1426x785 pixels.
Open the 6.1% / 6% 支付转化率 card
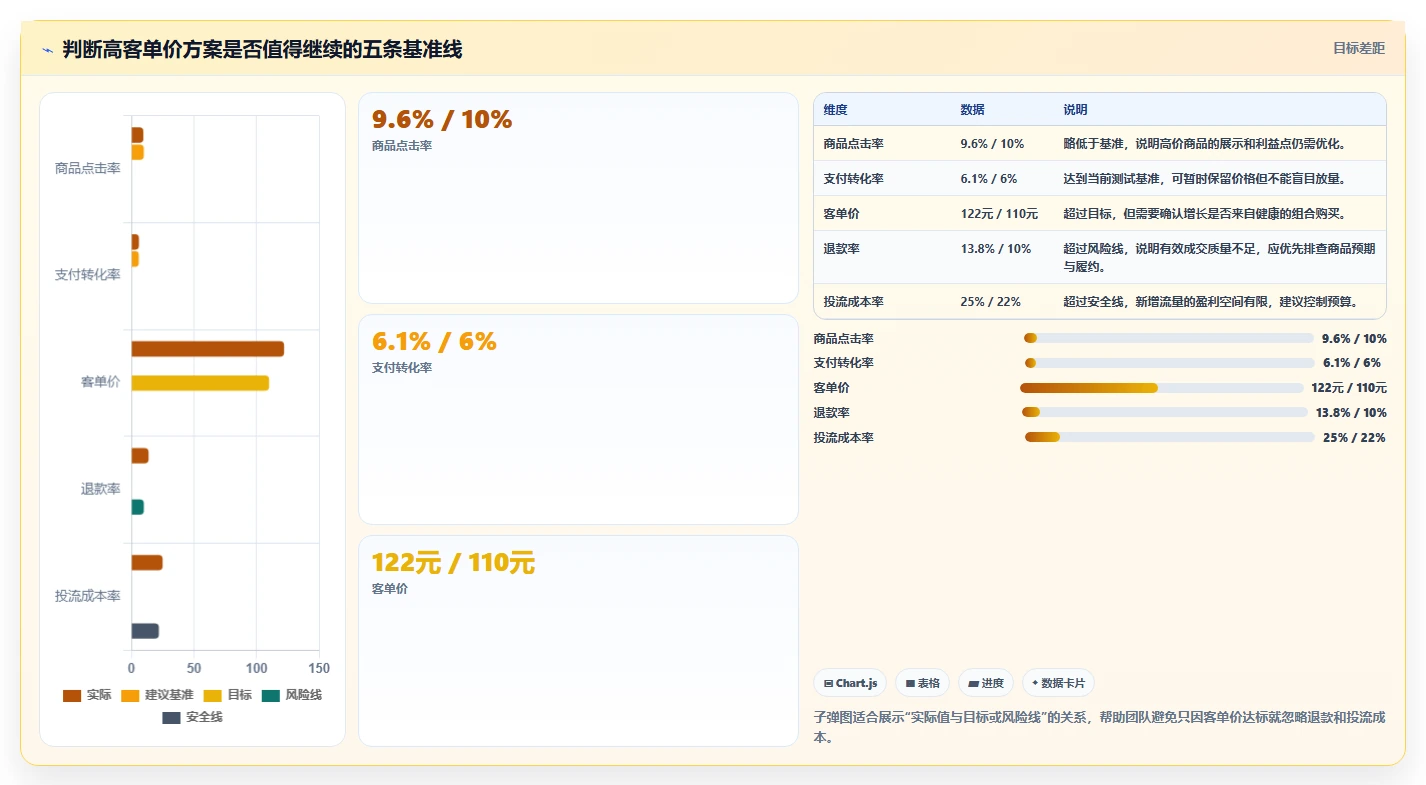(578, 420)
